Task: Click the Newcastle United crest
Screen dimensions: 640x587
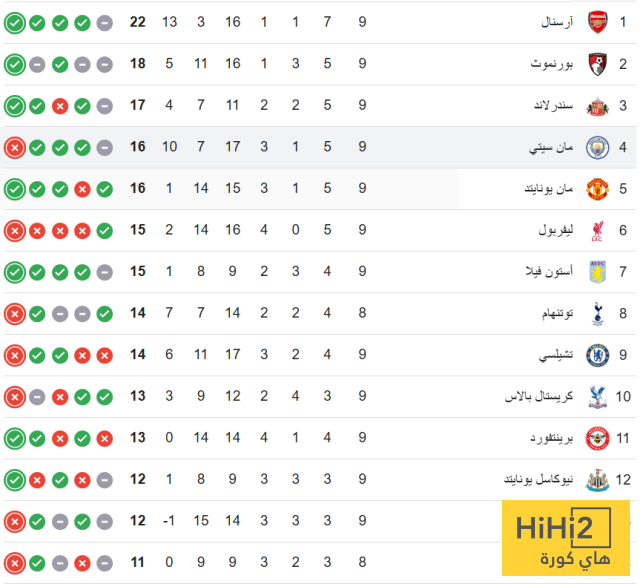Action: pyautogui.click(x=597, y=480)
